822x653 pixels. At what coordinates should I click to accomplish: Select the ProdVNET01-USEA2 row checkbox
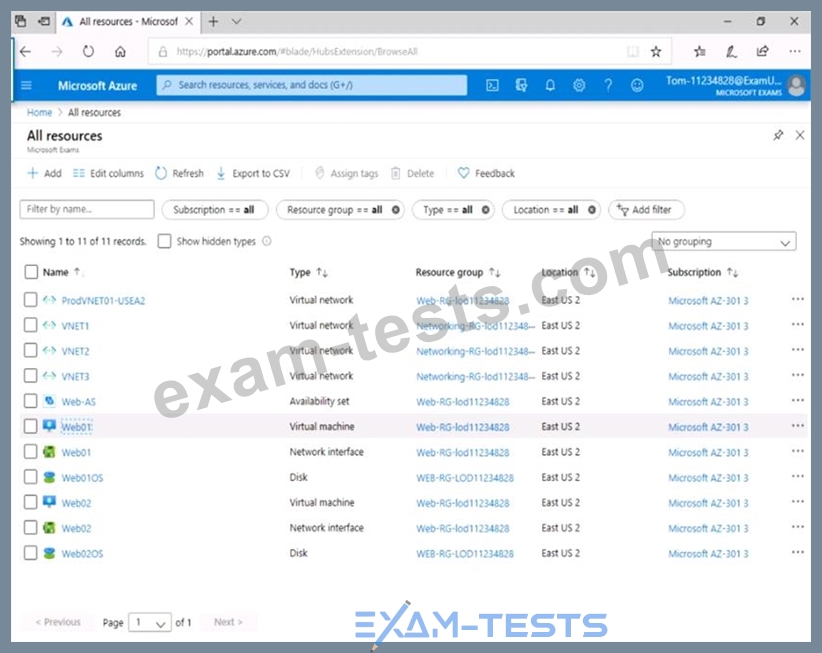click(x=30, y=300)
